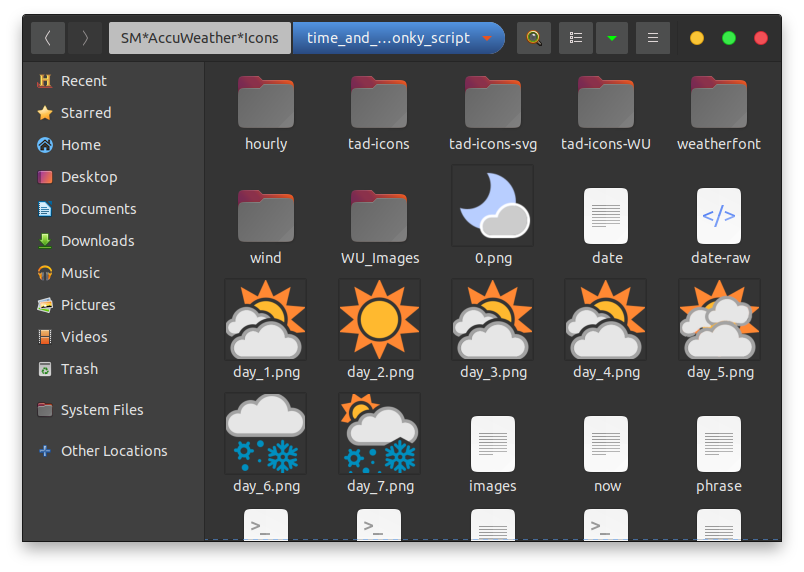Viewport: 804px width, 572px height.
Task: Open Other Locations in sidebar
Action: (x=113, y=451)
